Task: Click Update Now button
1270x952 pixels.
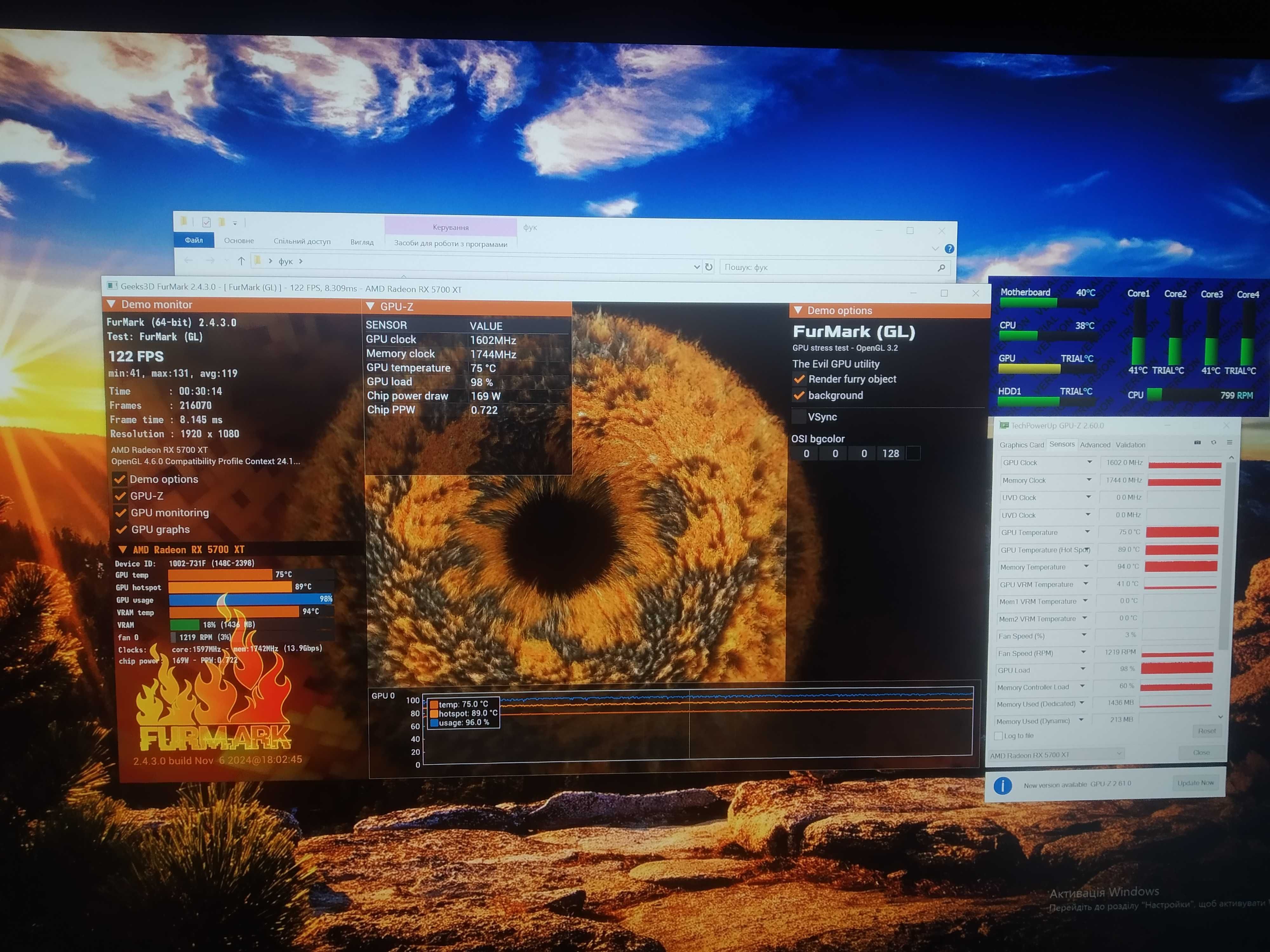Action: (x=1195, y=783)
